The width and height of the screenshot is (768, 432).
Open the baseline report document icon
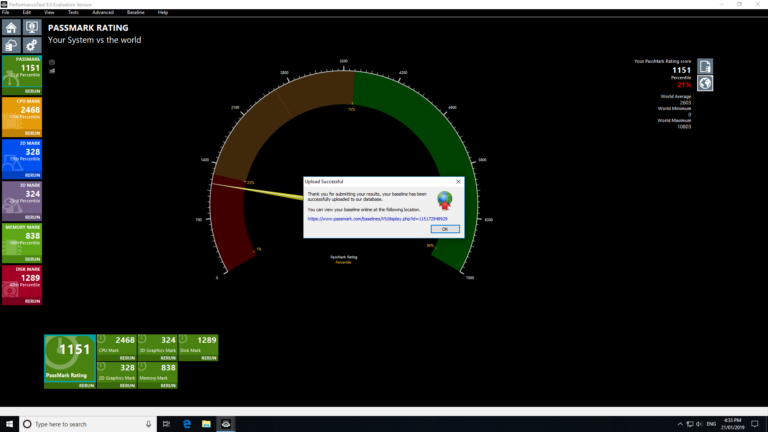705,66
